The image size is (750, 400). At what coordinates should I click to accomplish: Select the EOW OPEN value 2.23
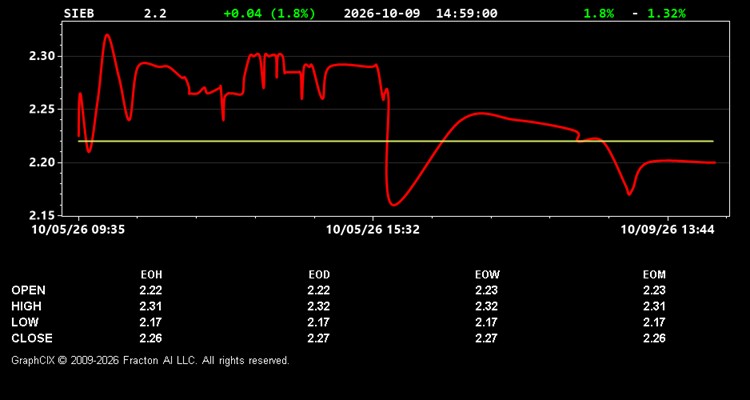486,290
